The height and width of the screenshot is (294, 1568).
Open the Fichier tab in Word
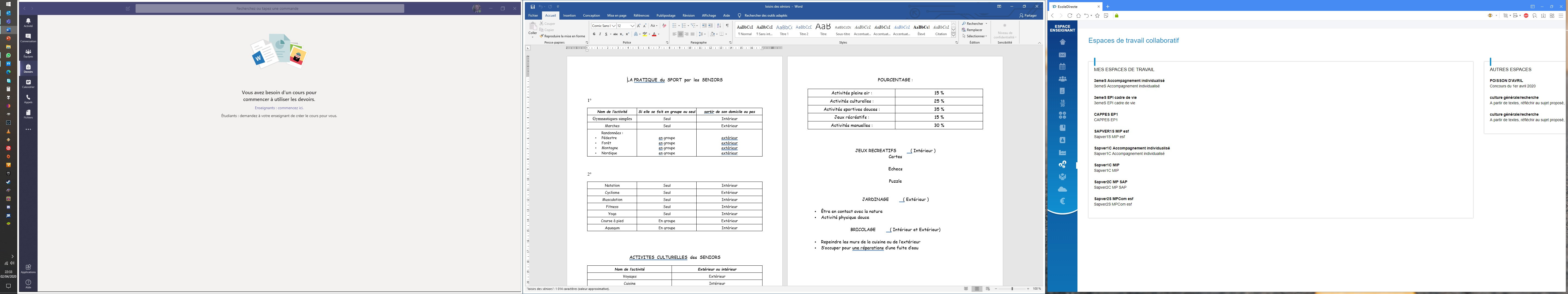(x=533, y=16)
